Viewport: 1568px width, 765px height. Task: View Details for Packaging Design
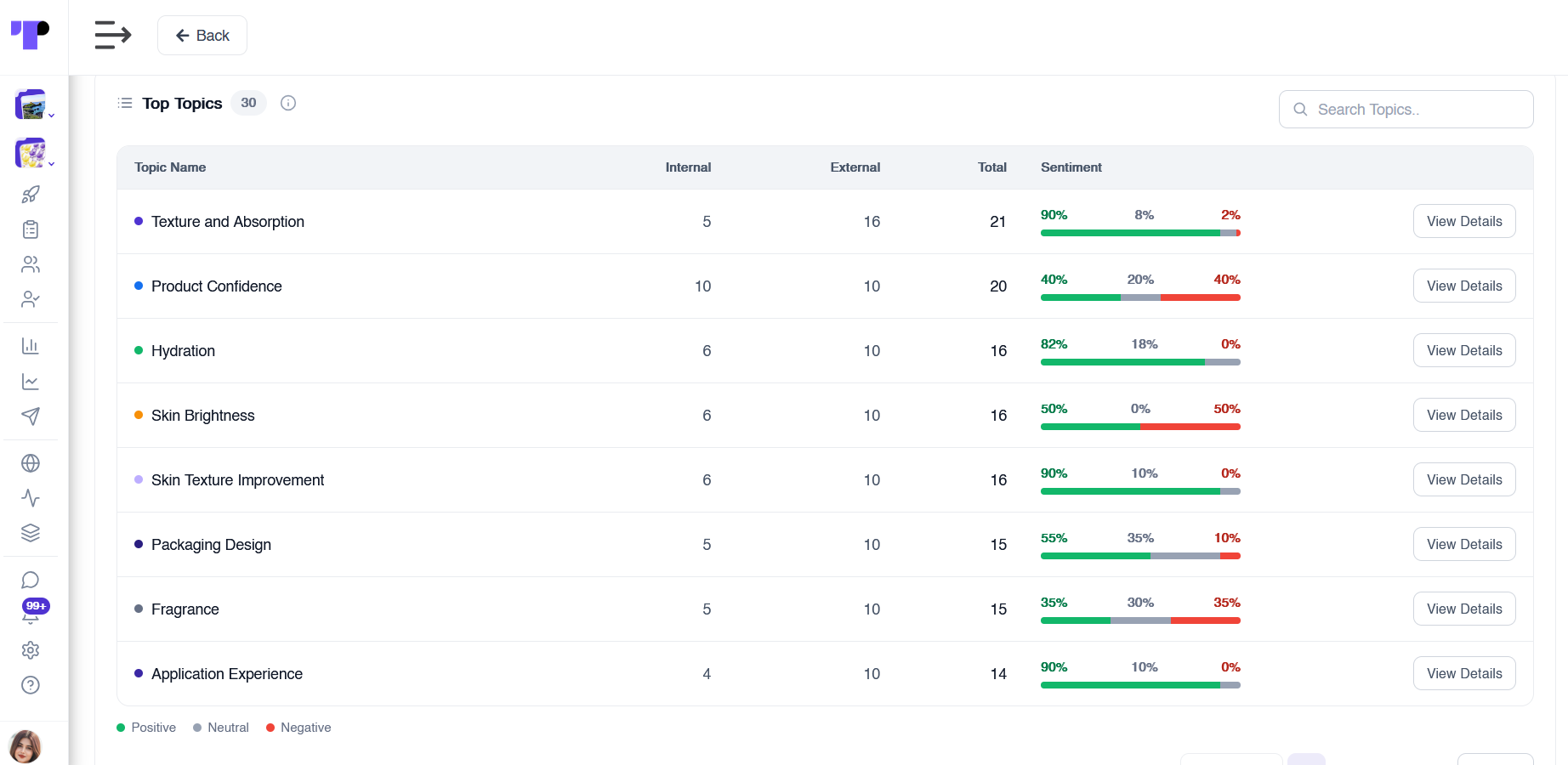1464,544
